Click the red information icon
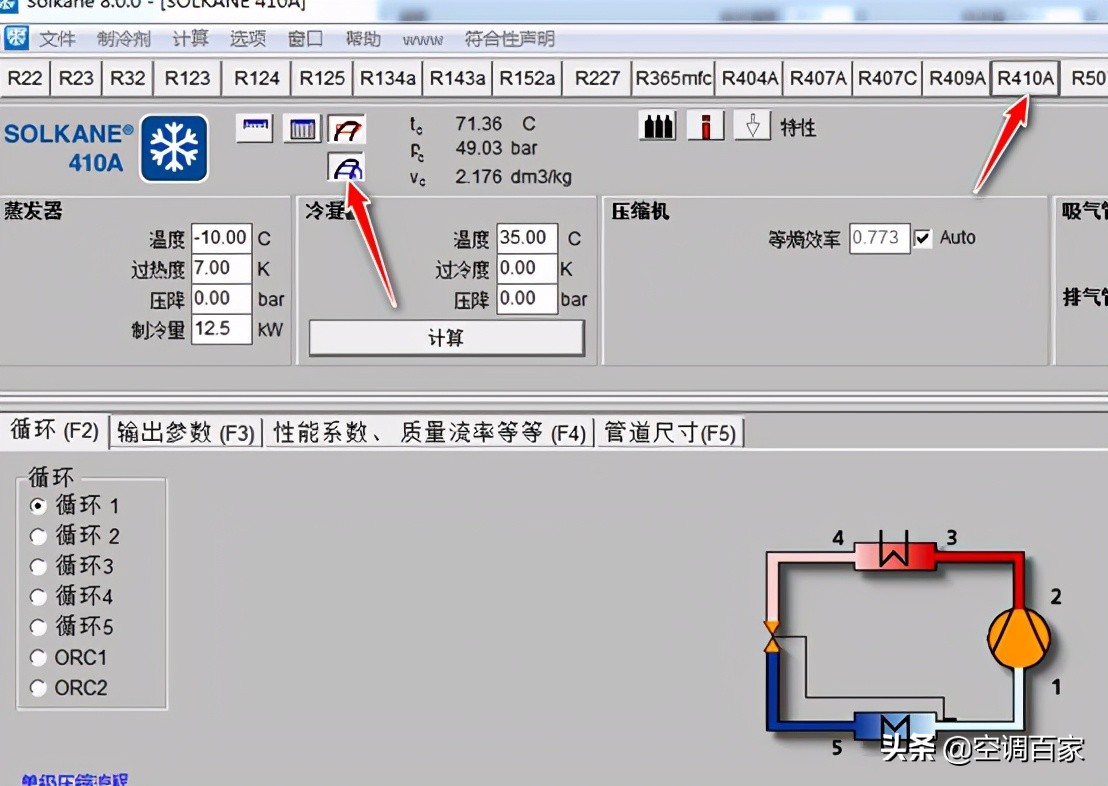 pyautogui.click(x=705, y=126)
